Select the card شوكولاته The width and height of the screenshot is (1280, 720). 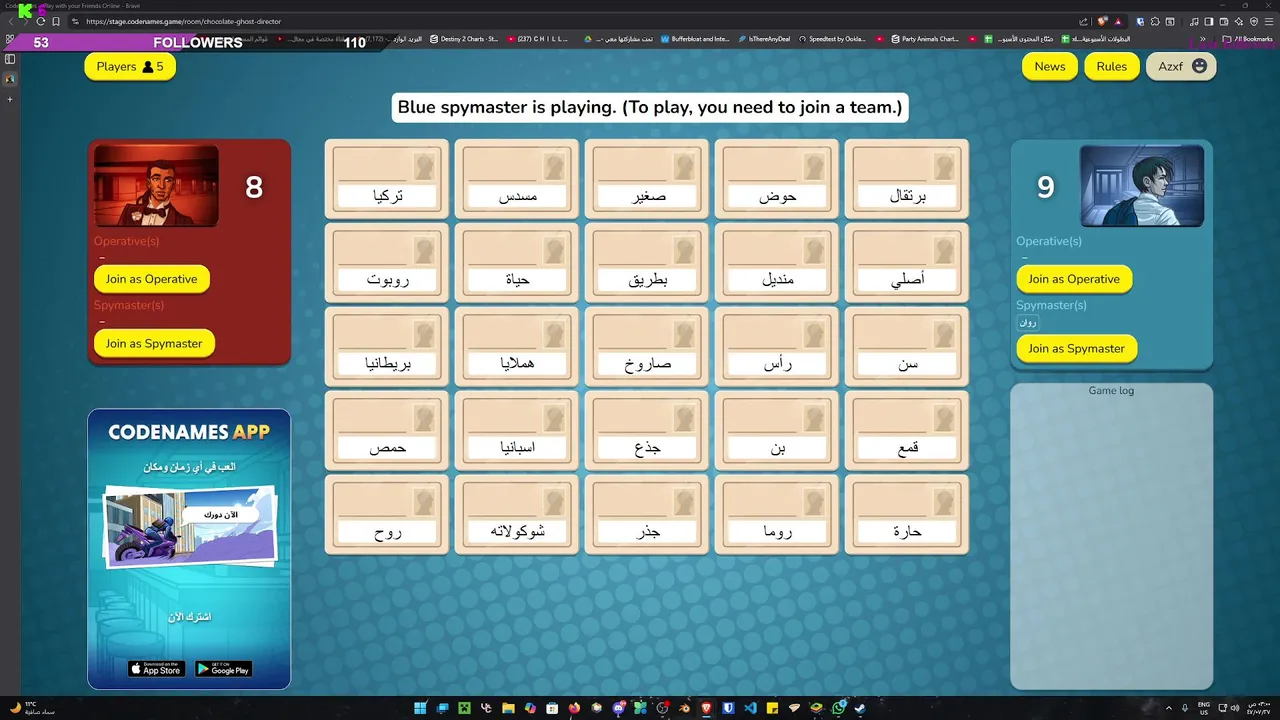coord(517,515)
